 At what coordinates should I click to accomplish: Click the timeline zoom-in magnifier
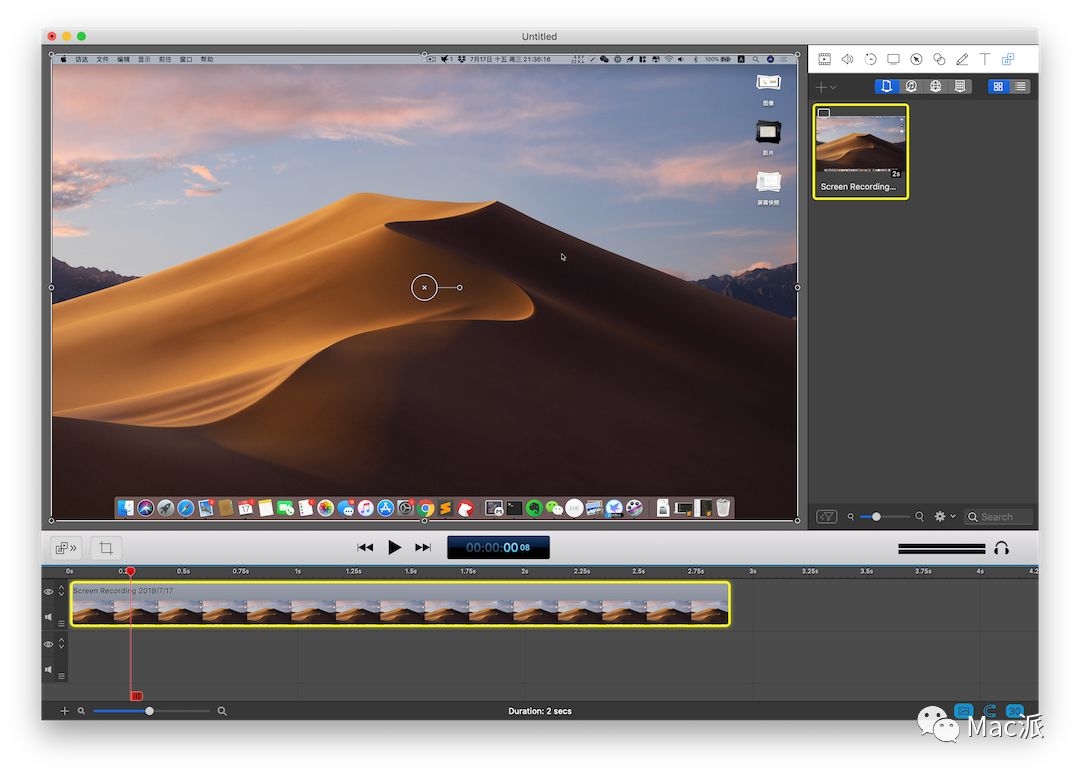coord(222,711)
